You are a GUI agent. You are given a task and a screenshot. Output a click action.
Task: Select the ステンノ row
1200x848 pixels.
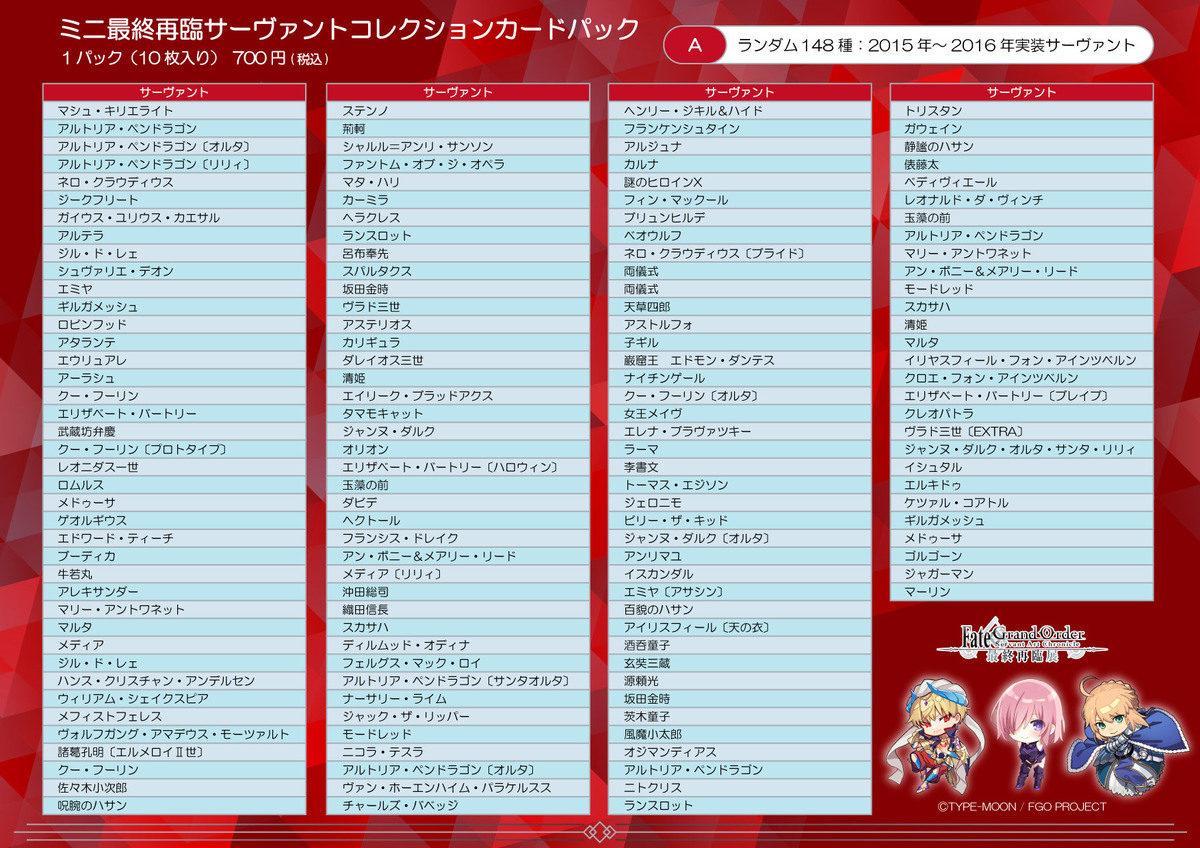(x=457, y=110)
